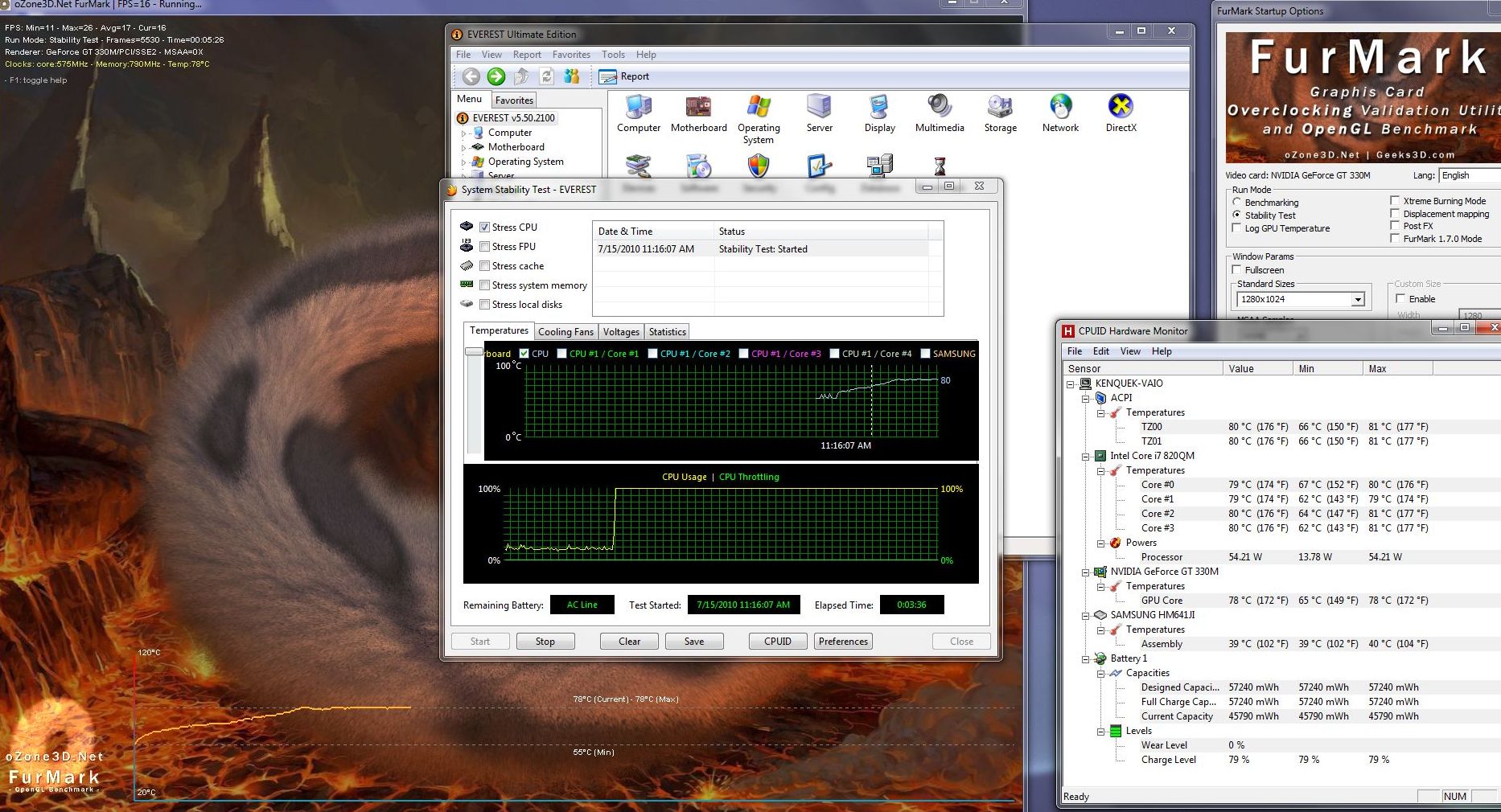Image resolution: width=1501 pixels, height=812 pixels.
Task: Click the Stress local disks icon
Action: click(x=467, y=304)
